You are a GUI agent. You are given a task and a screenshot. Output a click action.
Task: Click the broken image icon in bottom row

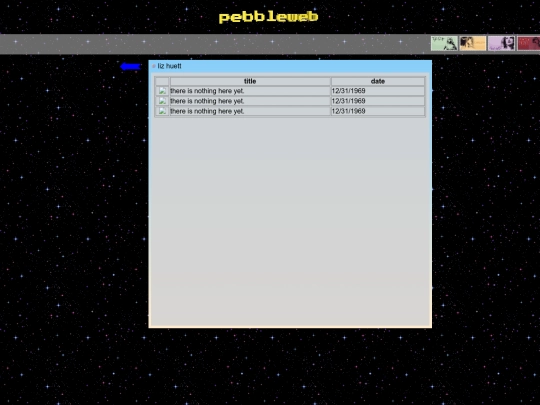click(162, 111)
